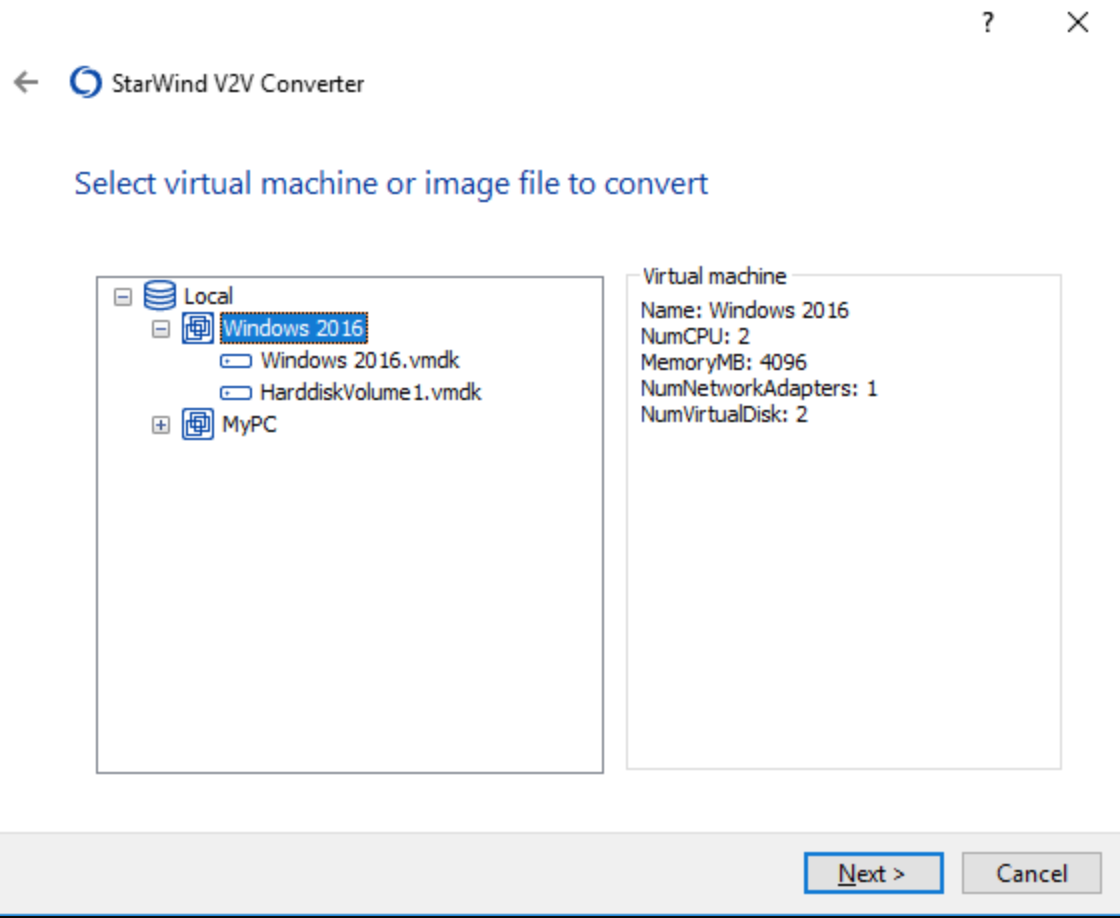Click the Local server database icon
Screen dimensions: 1120x918
pos(160,296)
